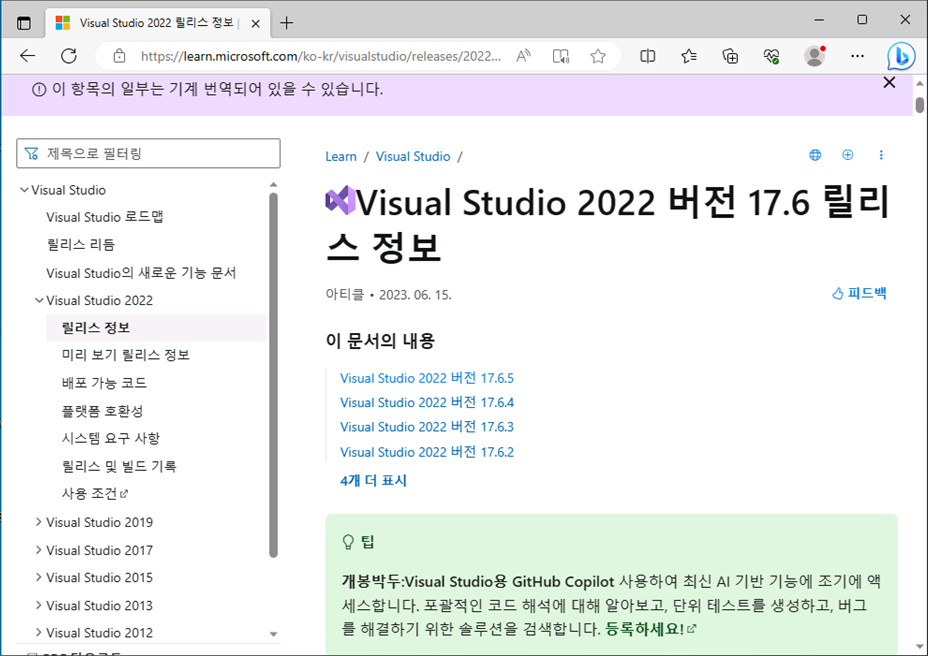This screenshot has width=928, height=656.
Task: Expand the Visual Studio 2017 node
Action: 39,550
